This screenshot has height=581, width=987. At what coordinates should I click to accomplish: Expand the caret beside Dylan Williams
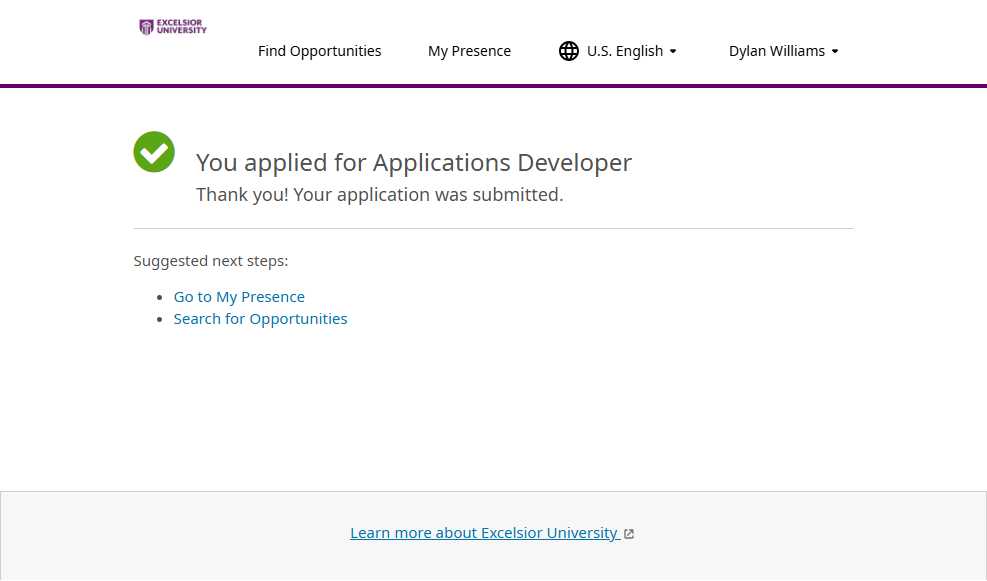(x=835, y=51)
